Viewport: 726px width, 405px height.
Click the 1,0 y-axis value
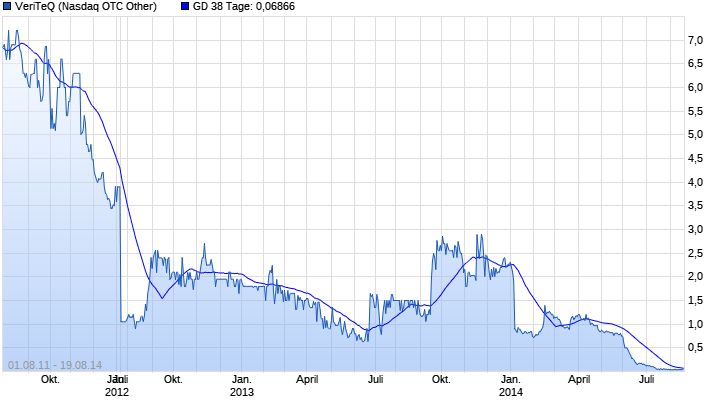tap(695, 324)
